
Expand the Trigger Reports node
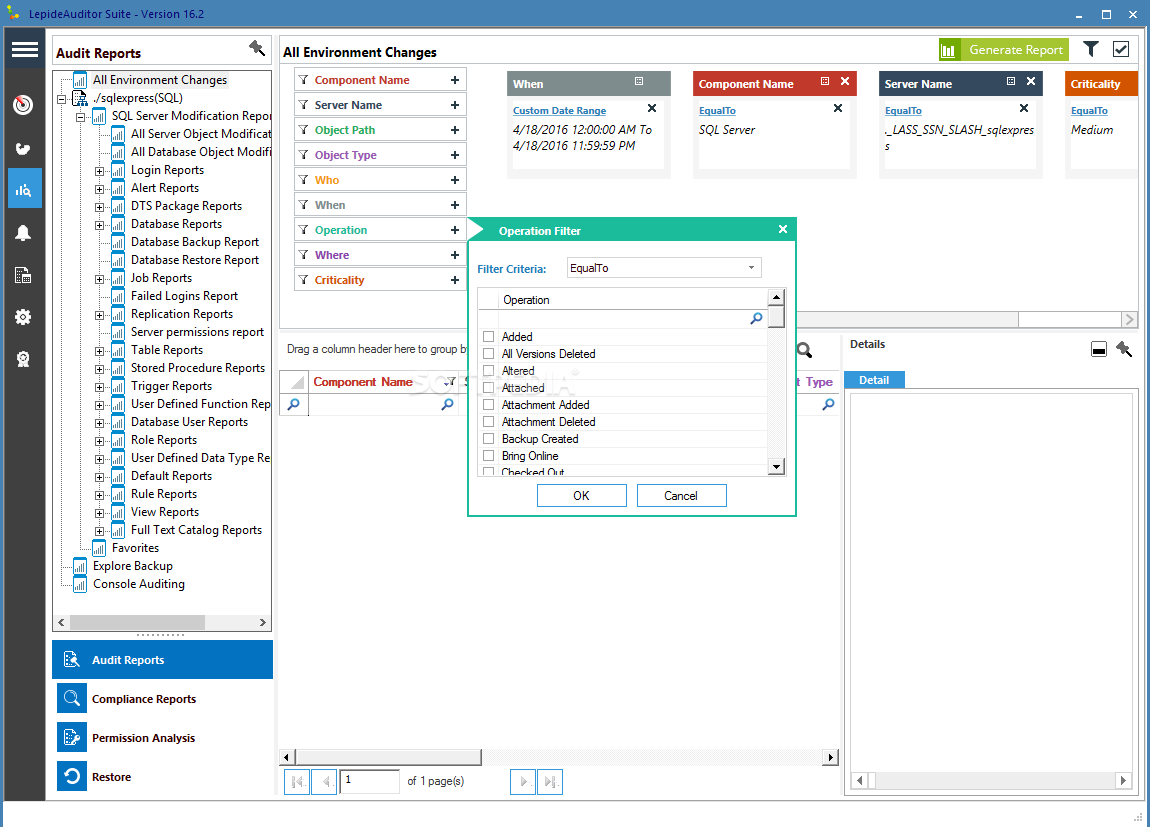click(x=99, y=386)
